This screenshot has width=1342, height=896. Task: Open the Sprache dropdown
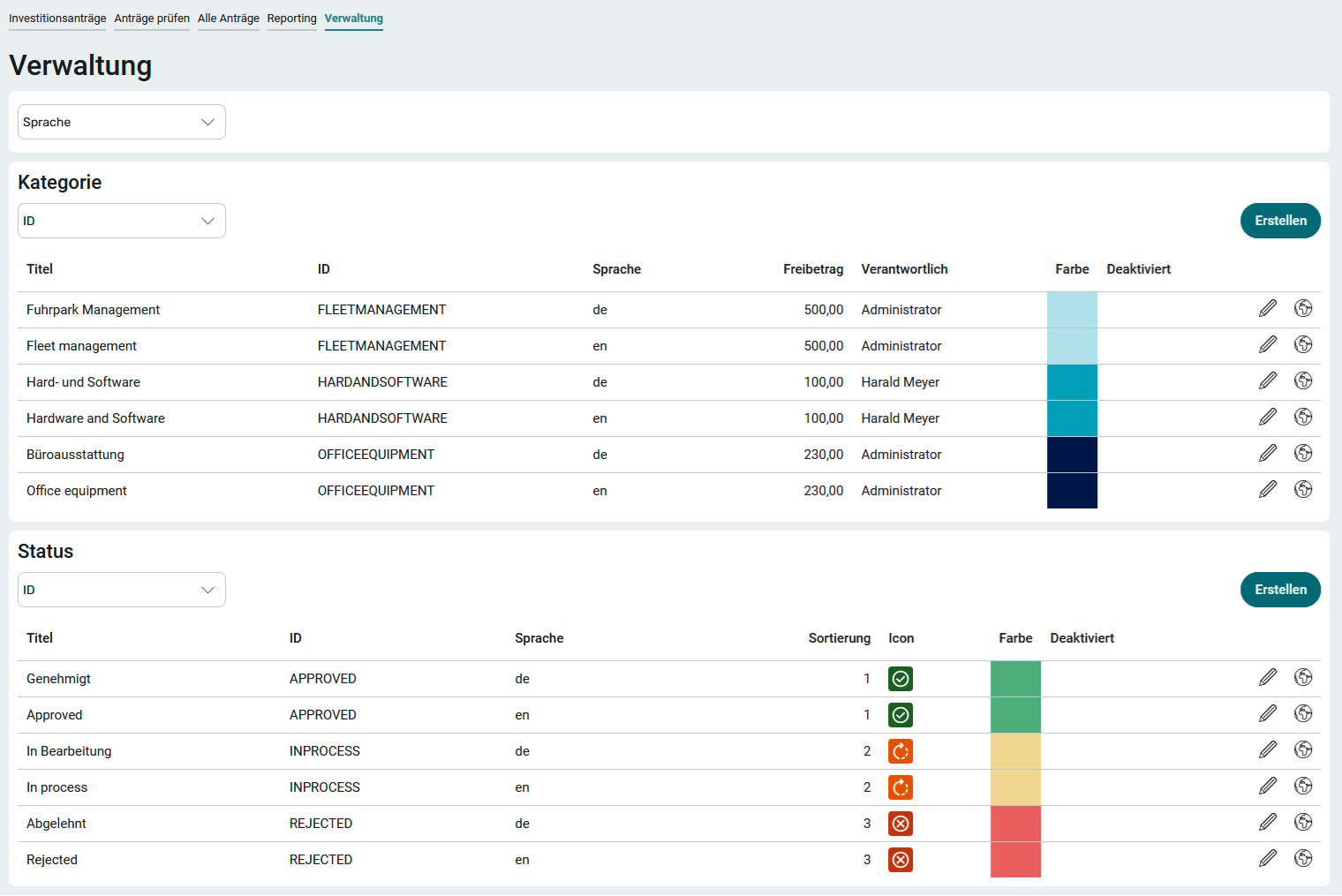click(122, 122)
